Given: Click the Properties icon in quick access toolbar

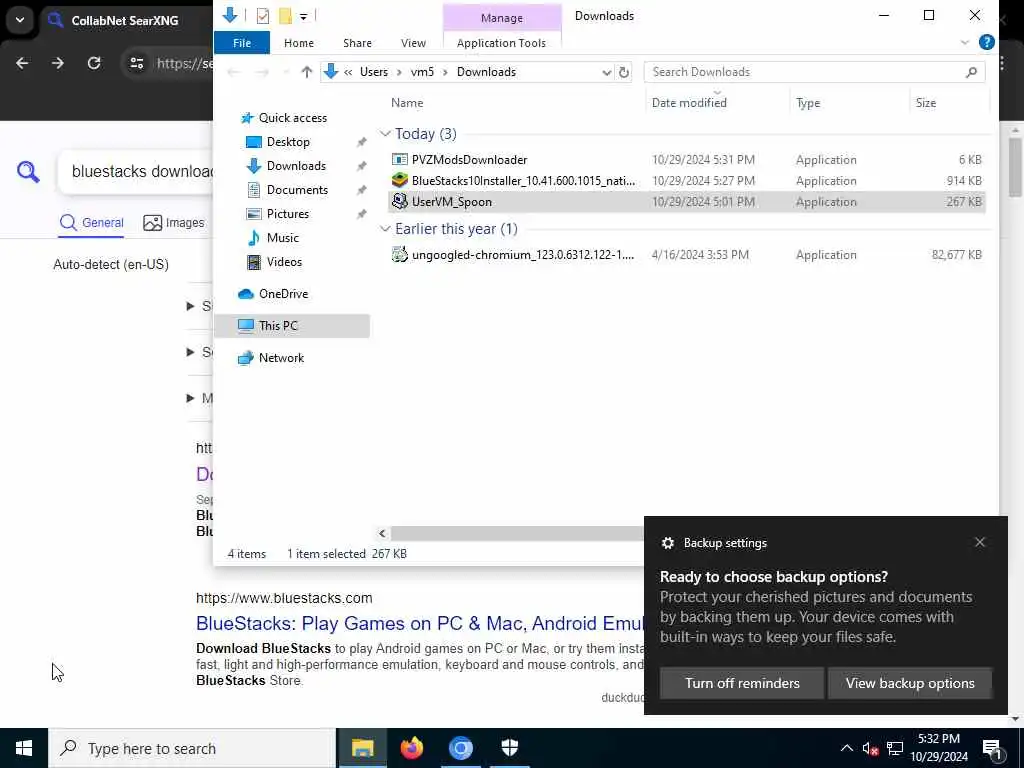Looking at the screenshot, I should 263,16.
